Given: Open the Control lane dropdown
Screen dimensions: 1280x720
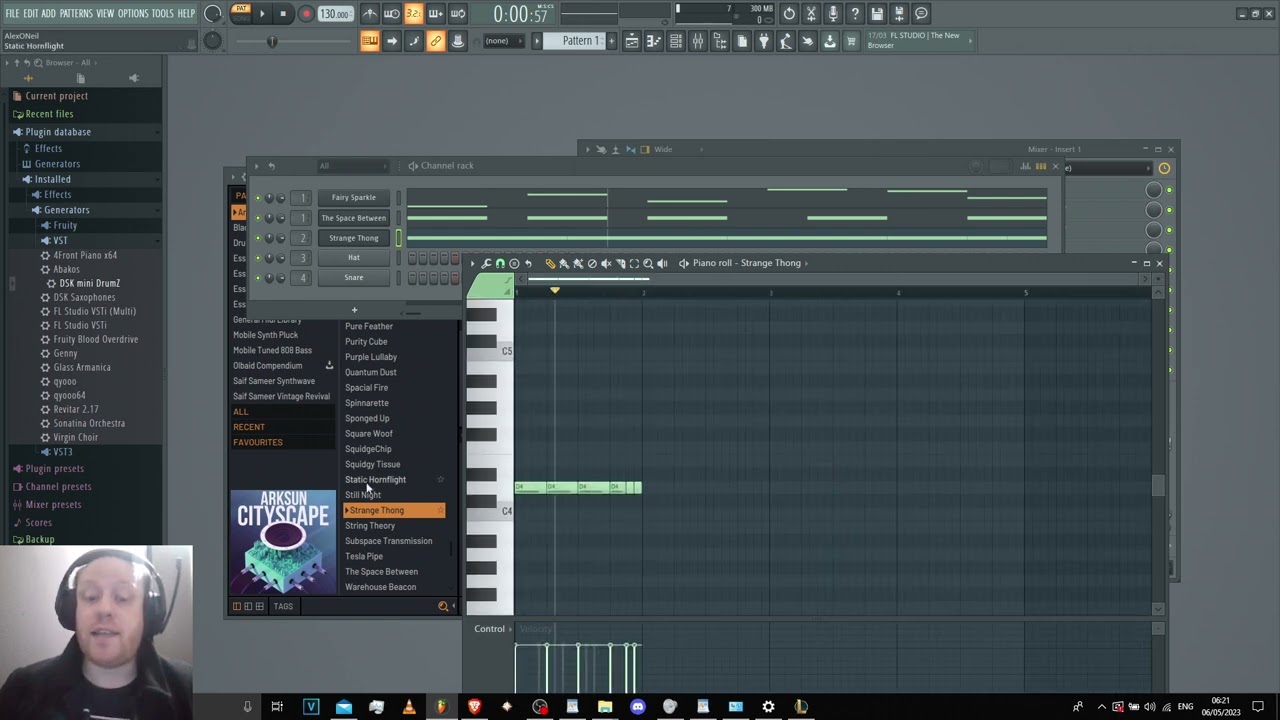Looking at the screenshot, I should (489, 629).
